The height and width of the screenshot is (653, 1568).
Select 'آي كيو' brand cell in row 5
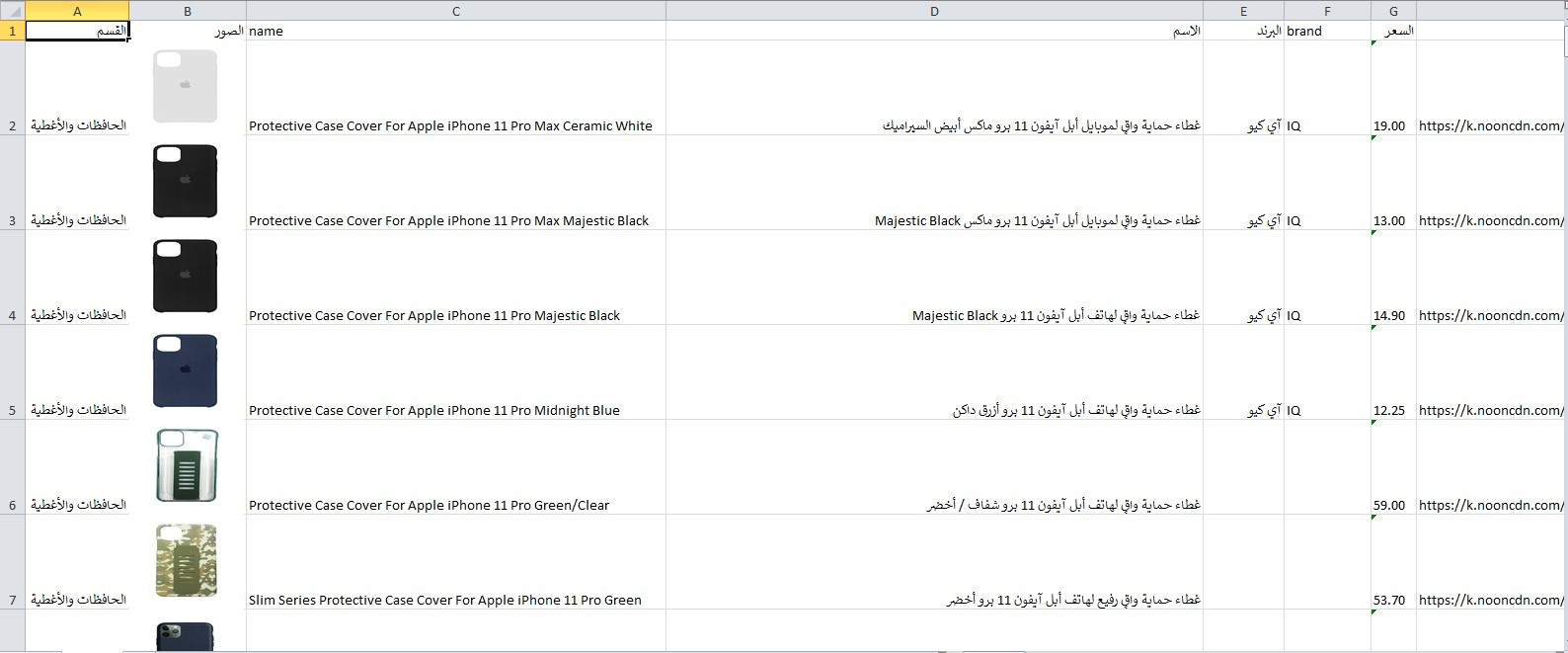1243,372
